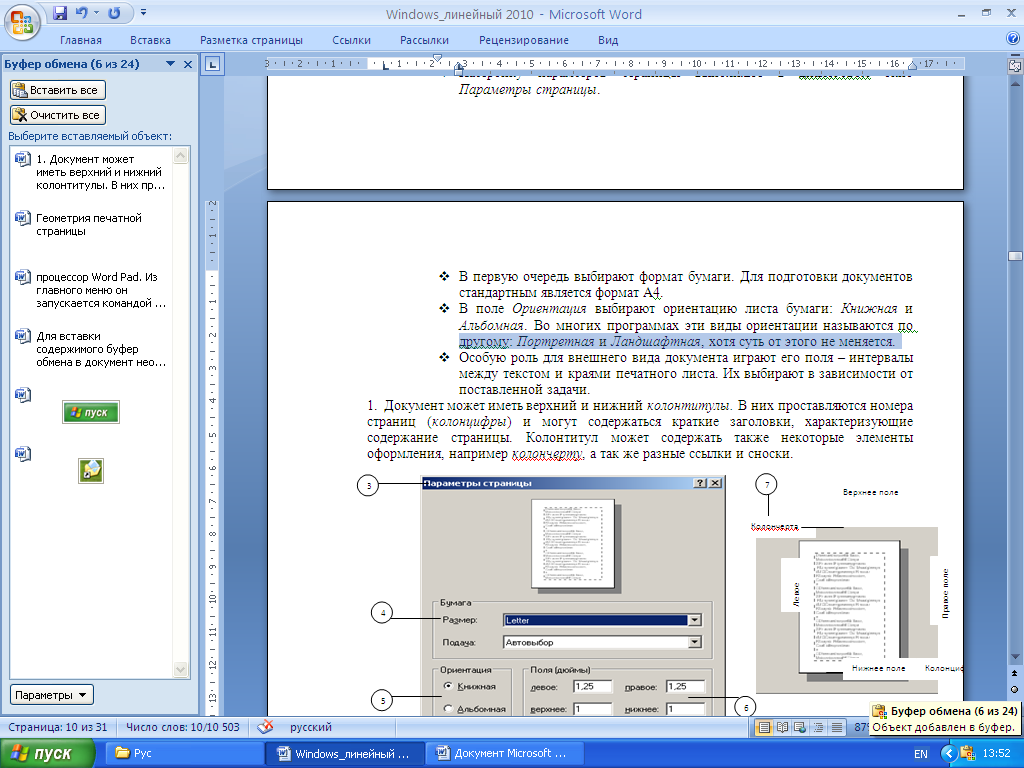This screenshot has width=1024, height=768.
Task: Open the Главная ribbon tab
Action: click(x=81, y=40)
